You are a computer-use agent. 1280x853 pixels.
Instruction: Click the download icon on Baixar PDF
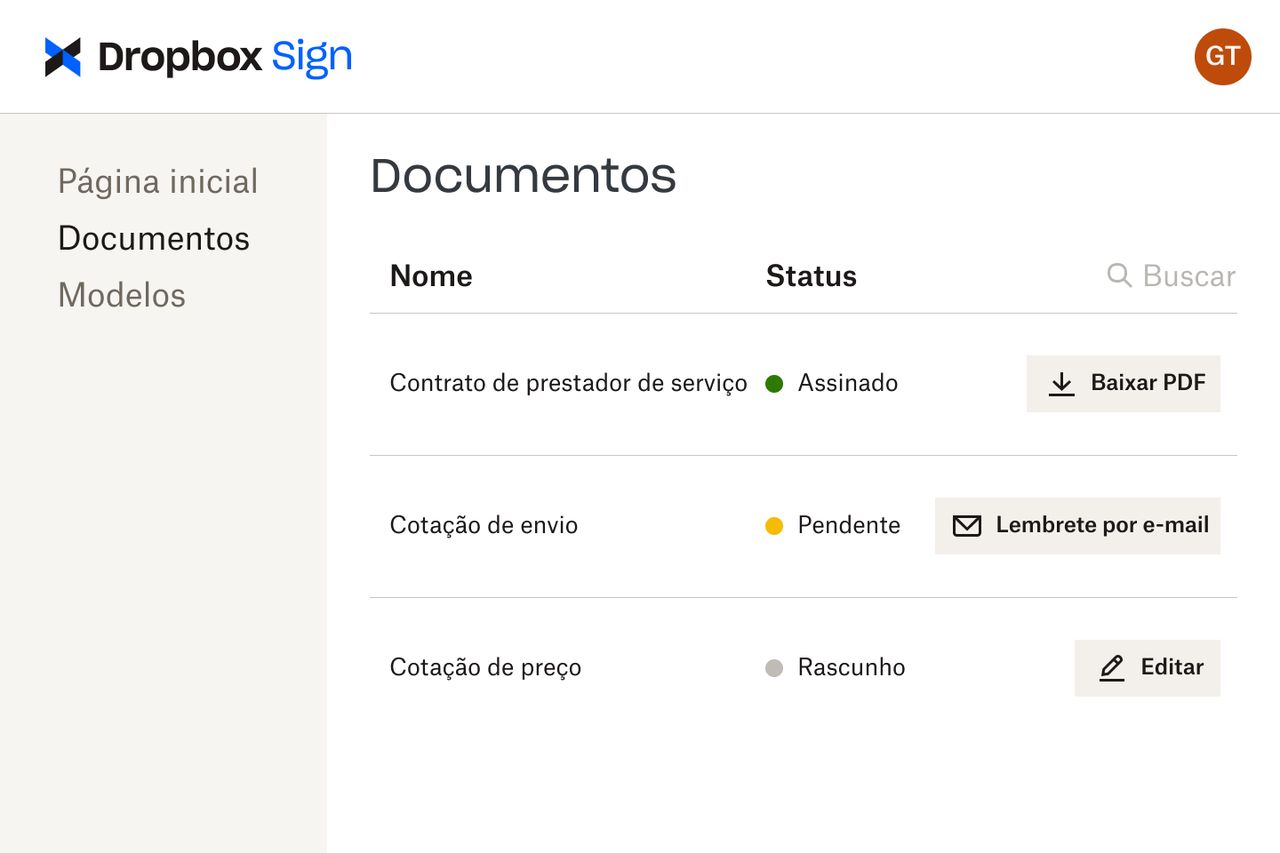tap(1060, 383)
